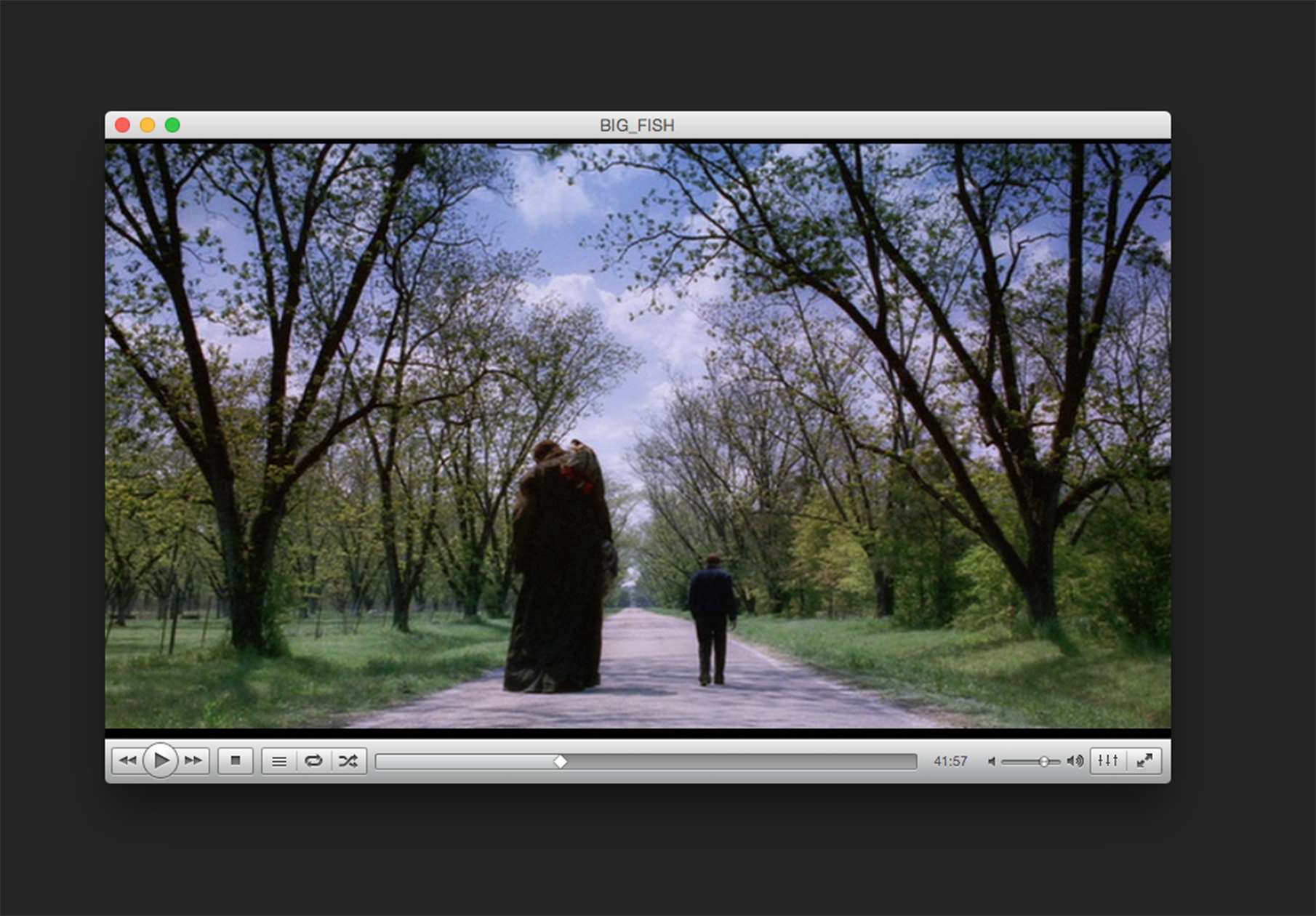Screen dimensions: 1316x916
Task: Zoom the window with green button
Action: [172, 125]
